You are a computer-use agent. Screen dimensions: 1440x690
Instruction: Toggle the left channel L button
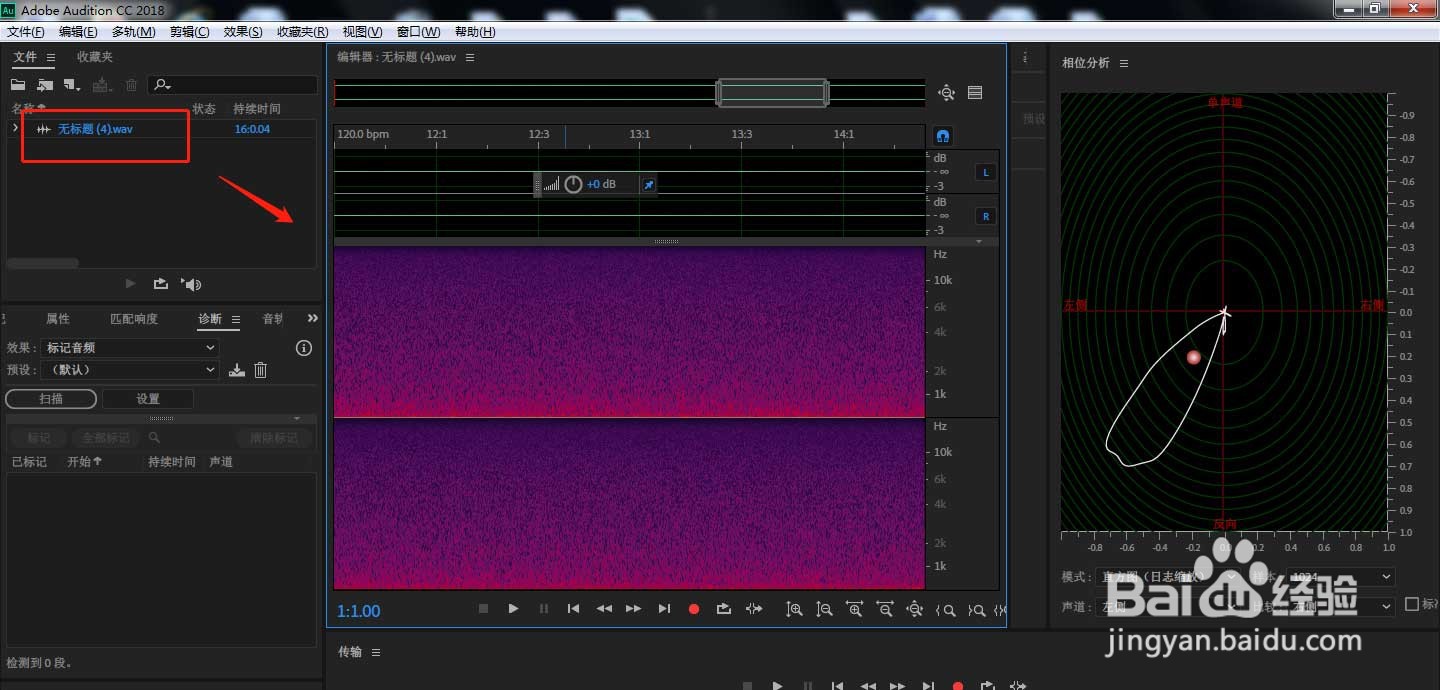click(x=986, y=172)
